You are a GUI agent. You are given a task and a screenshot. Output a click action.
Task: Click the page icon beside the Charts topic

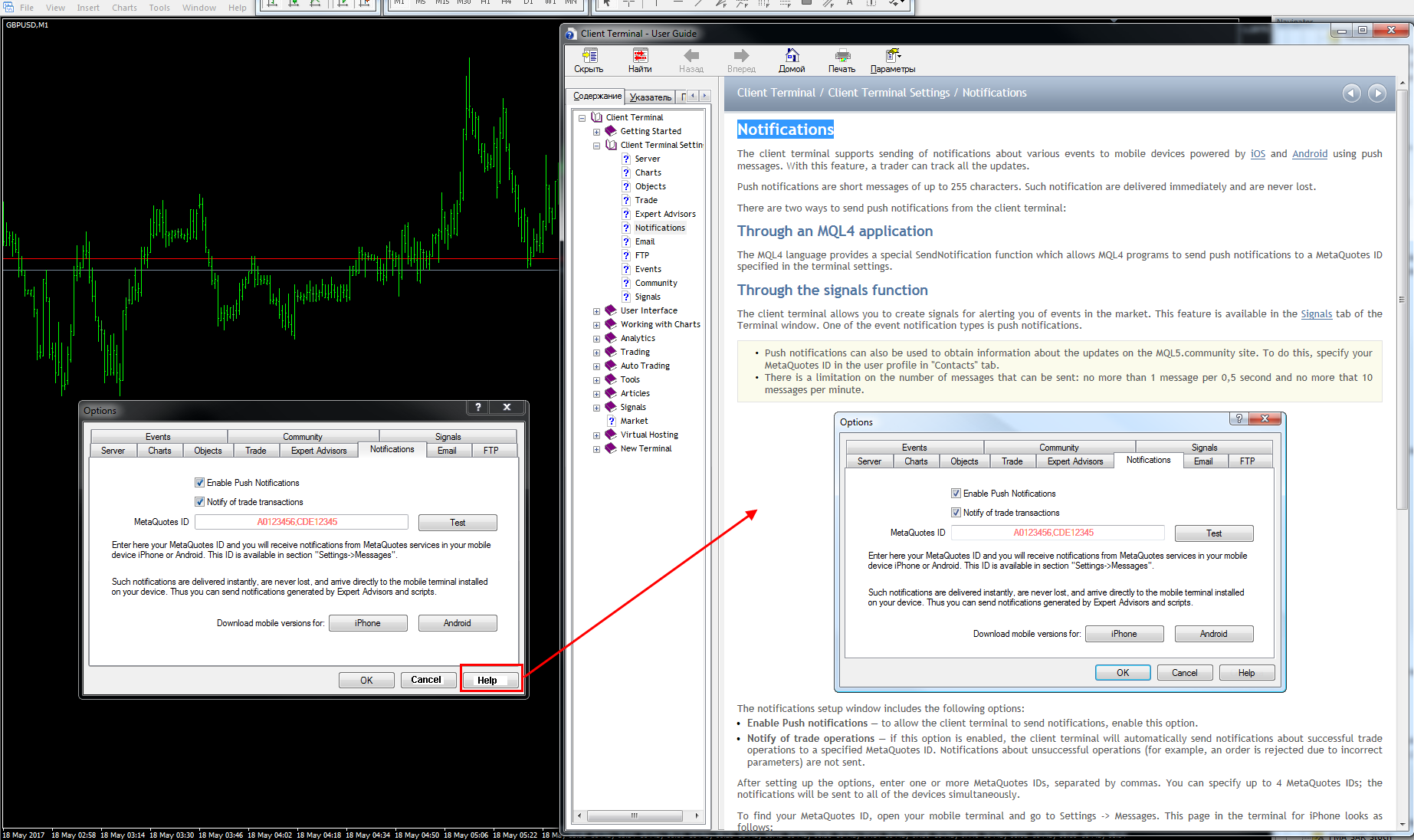(x=626, y=172)
